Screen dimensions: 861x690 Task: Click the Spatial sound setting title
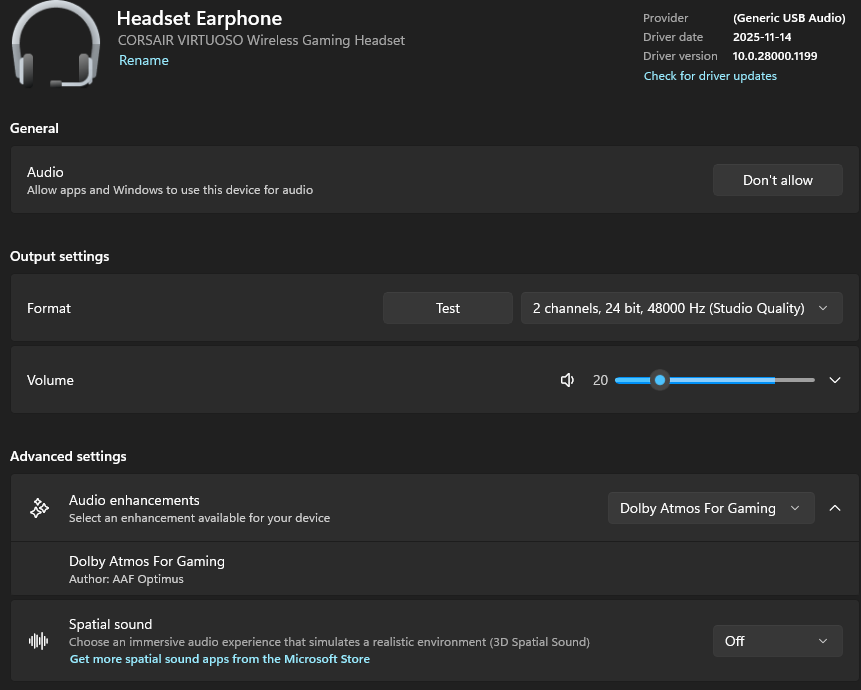point(111,624)
